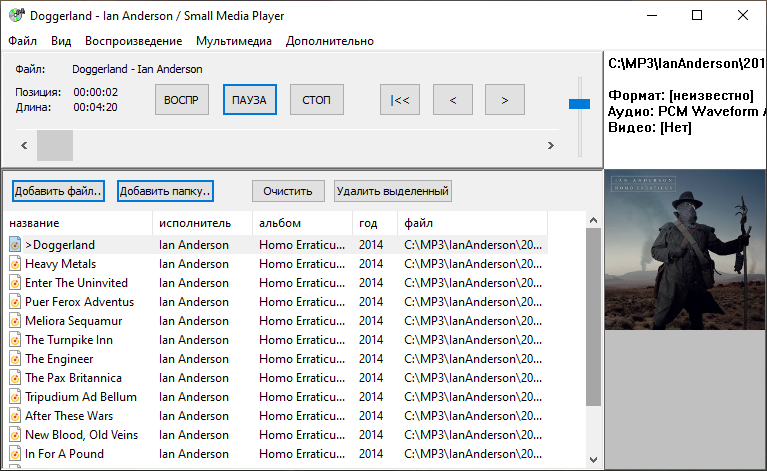
Task: Click the playlist vertical scrollbar thumb
Action: tap(593, 316)
